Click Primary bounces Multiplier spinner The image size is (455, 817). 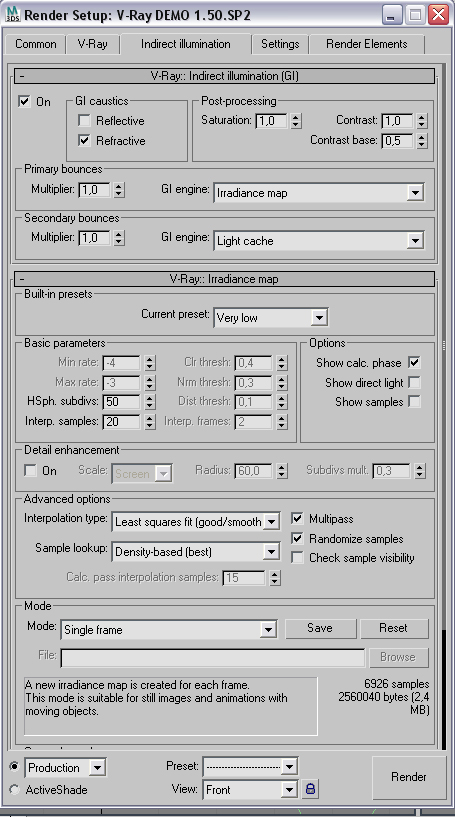point(119,190)
